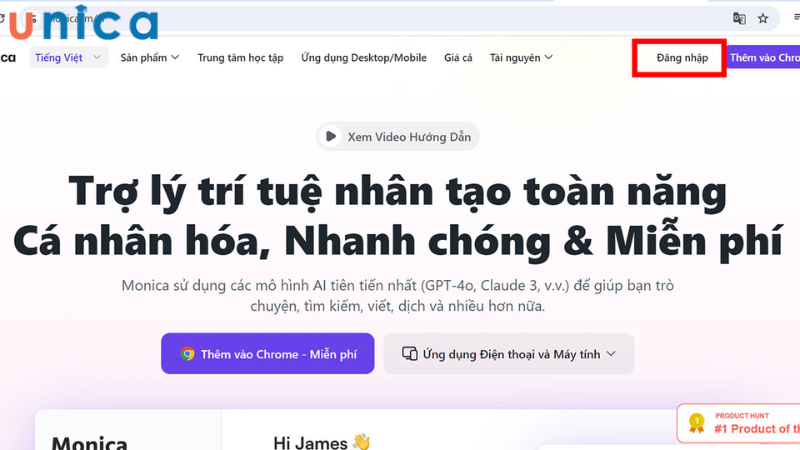The height and width of the screenshot is (450, 800).
Task: Click the Monica heading in preview panel
Action: pyautogui.click(x=89, y=442)
